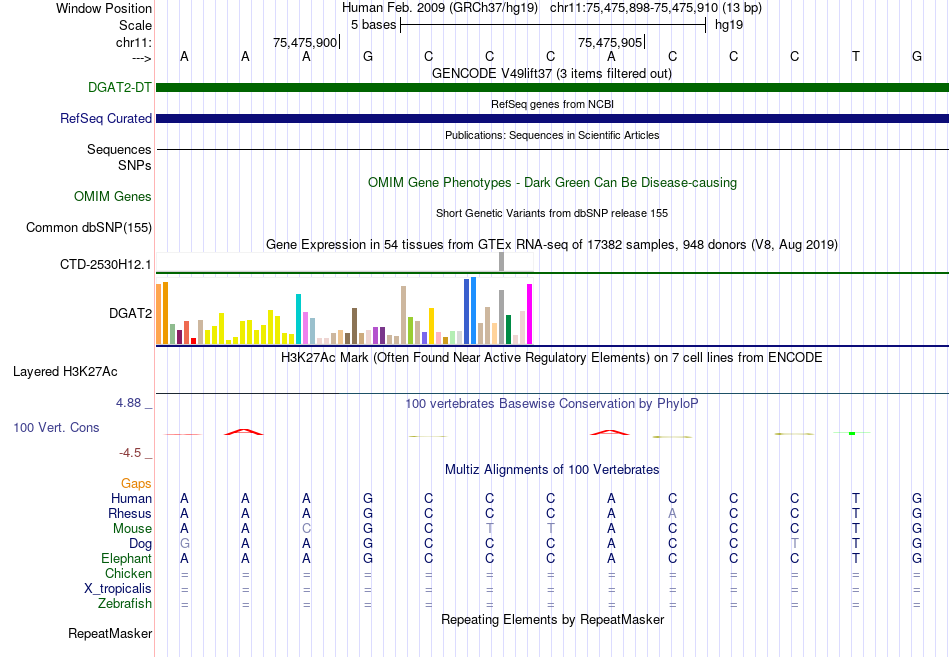Click the Scale label
Viewport: 950px width, 657px height.
coord(135,25)
